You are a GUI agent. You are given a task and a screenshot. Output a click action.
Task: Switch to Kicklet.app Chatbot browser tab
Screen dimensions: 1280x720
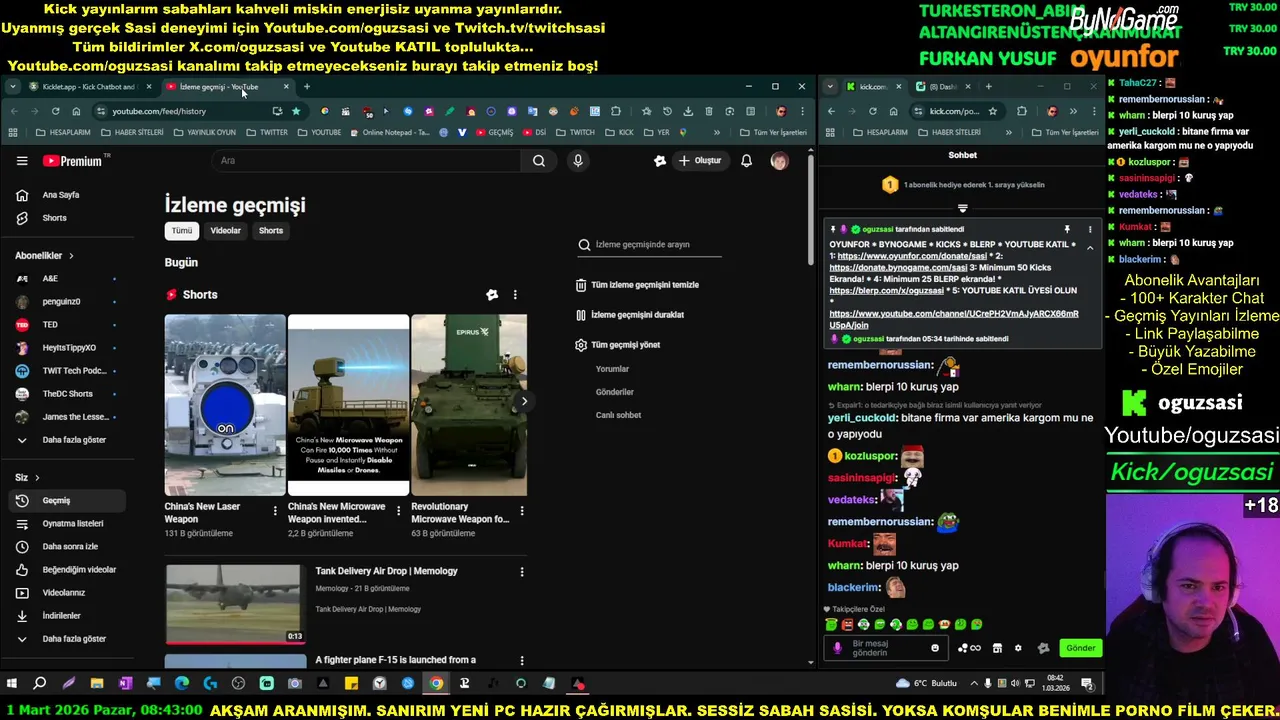[88, 87]
